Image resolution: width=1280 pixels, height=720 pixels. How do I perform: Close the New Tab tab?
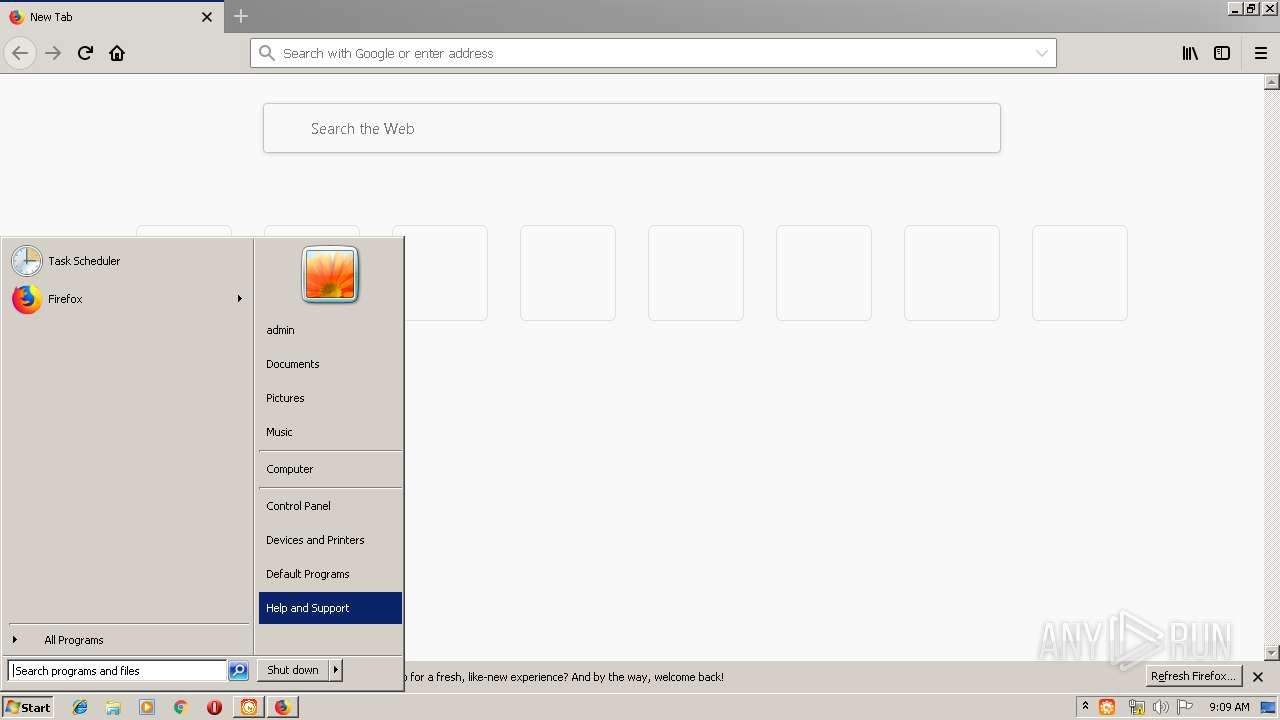pos(207,17)
